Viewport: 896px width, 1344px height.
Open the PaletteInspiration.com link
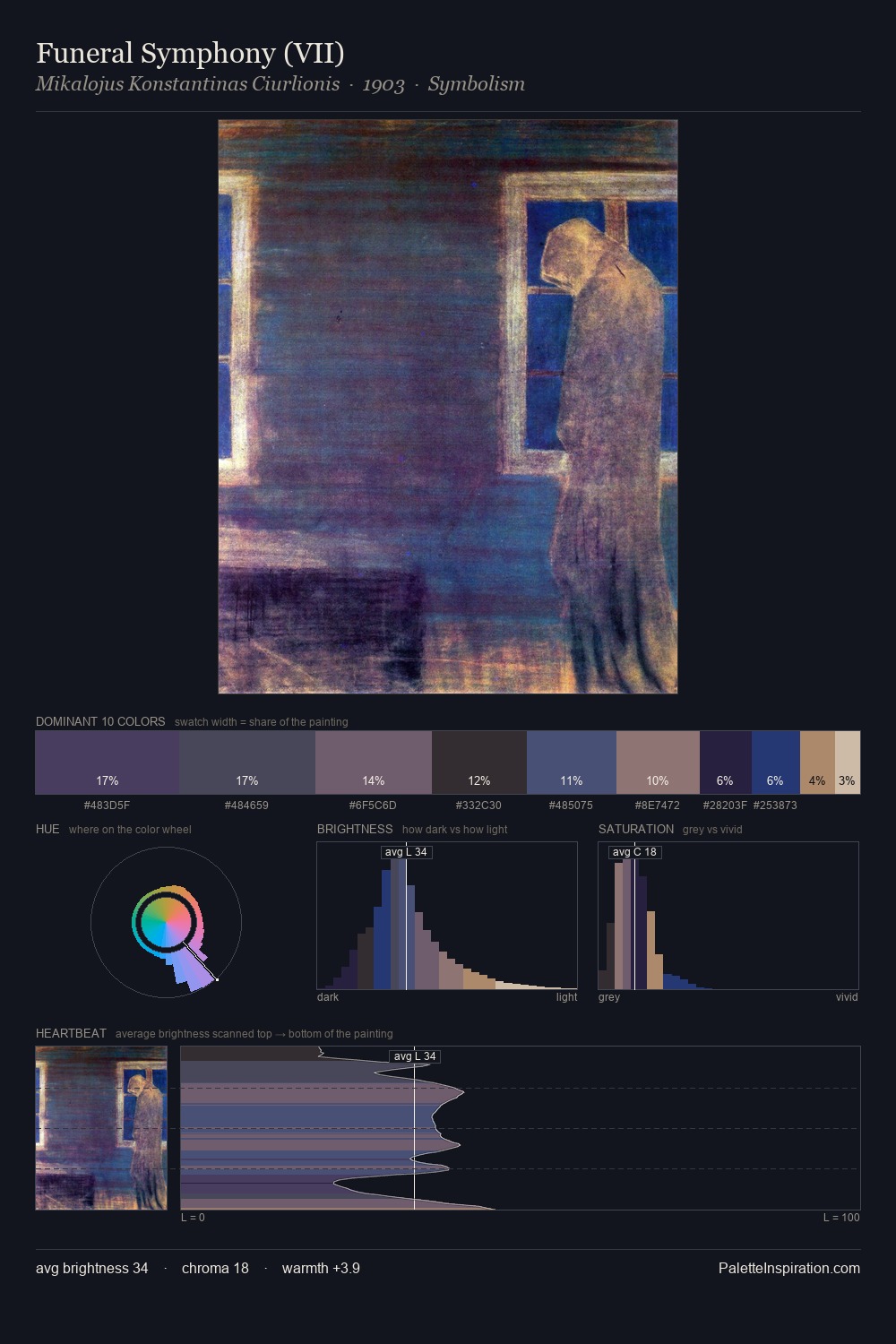(789, 1268)
